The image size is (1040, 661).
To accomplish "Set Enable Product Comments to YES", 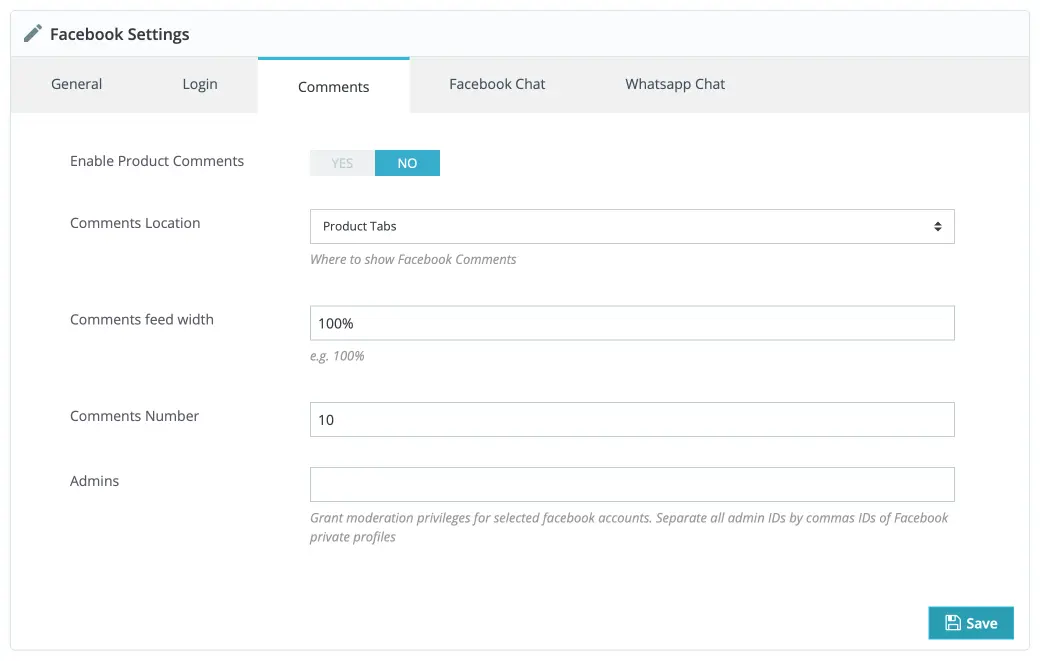I will pos(342,163).
